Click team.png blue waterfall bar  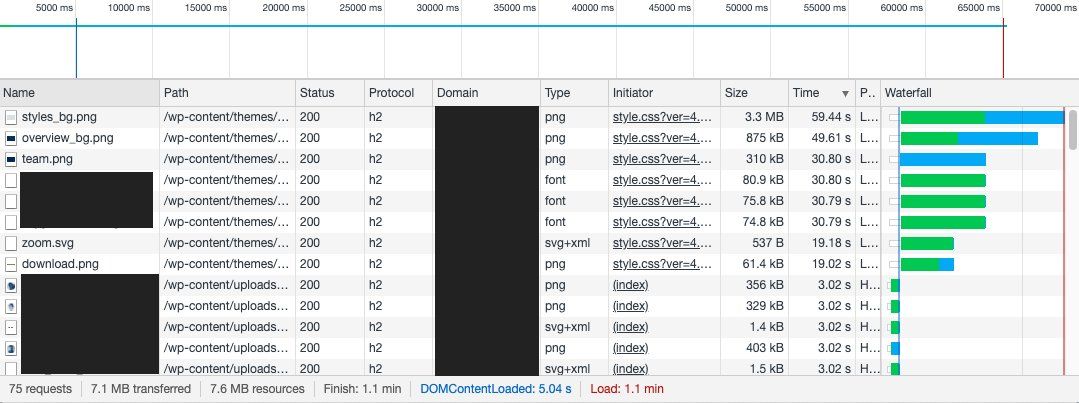click(943, 160)
